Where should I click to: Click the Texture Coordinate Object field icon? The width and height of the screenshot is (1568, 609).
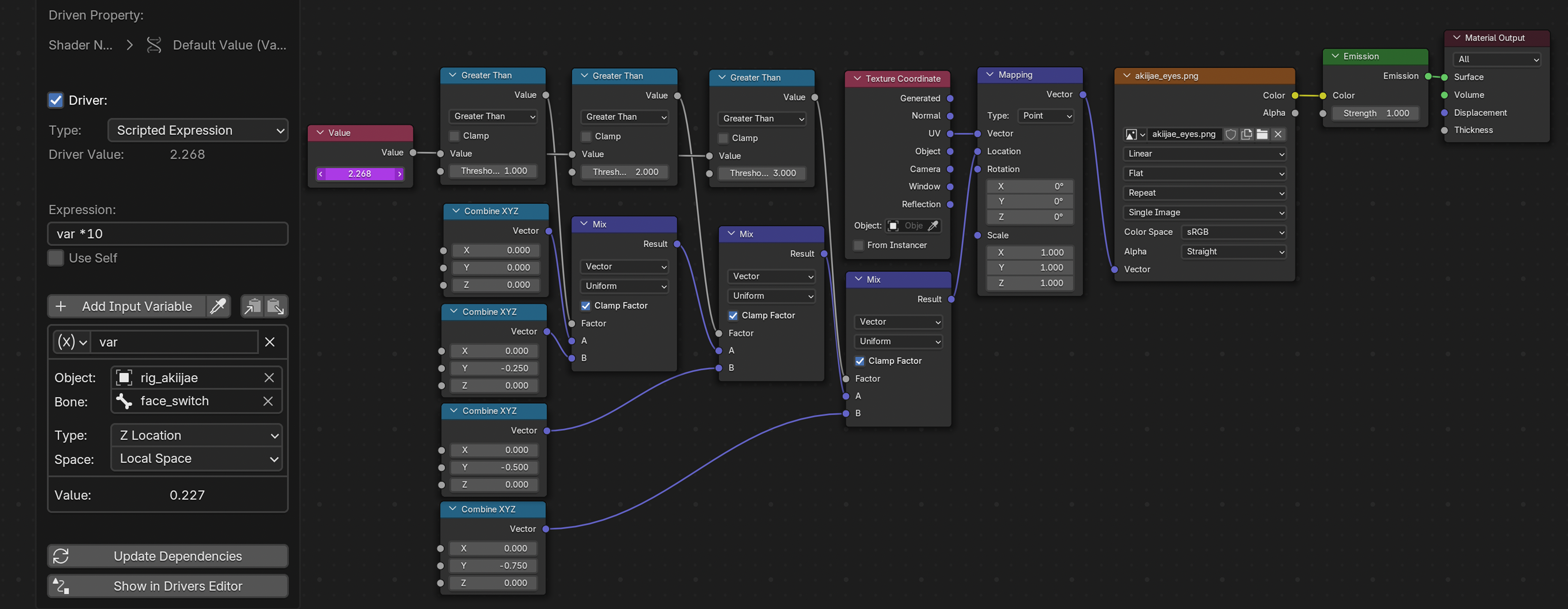point(893,226)
